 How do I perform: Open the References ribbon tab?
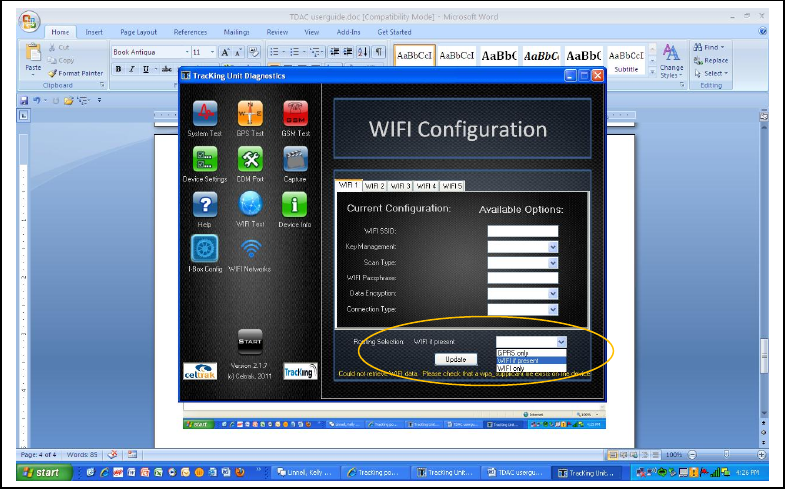pos(190,32)
